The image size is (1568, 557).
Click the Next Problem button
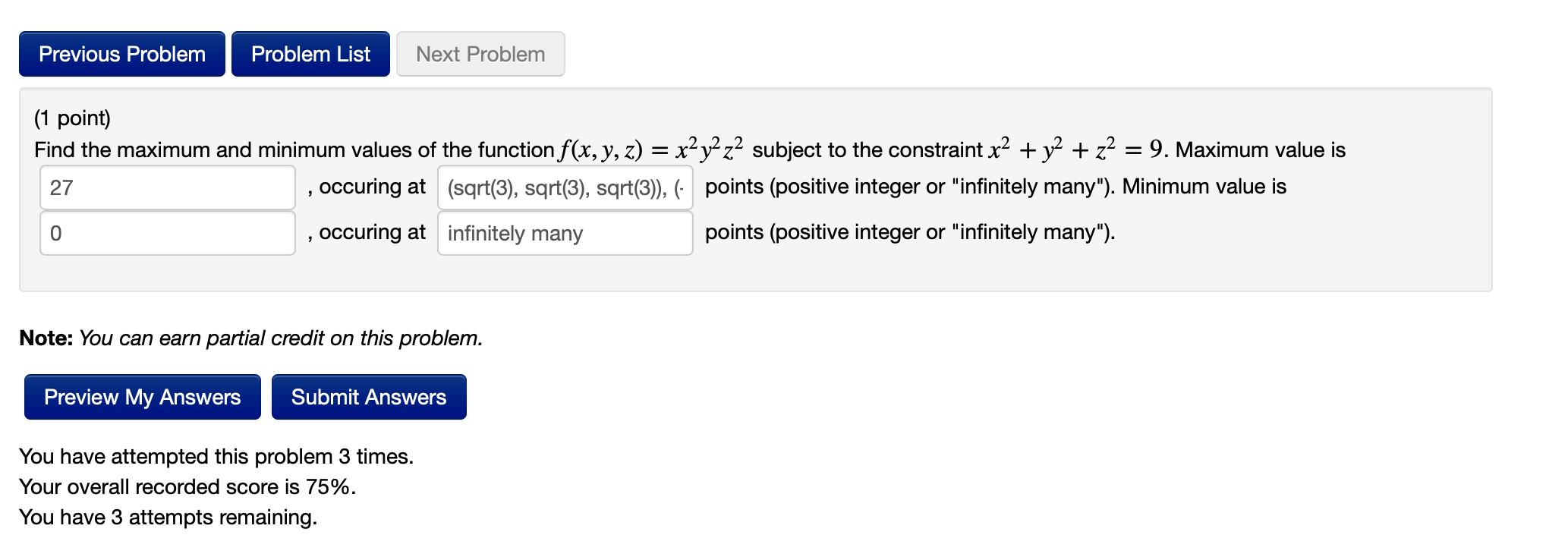pyautogui.click(x=480, y=53)
